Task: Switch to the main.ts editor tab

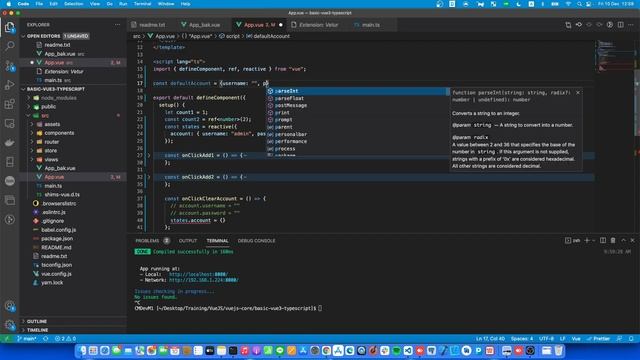Action: (x=367, y=25)
